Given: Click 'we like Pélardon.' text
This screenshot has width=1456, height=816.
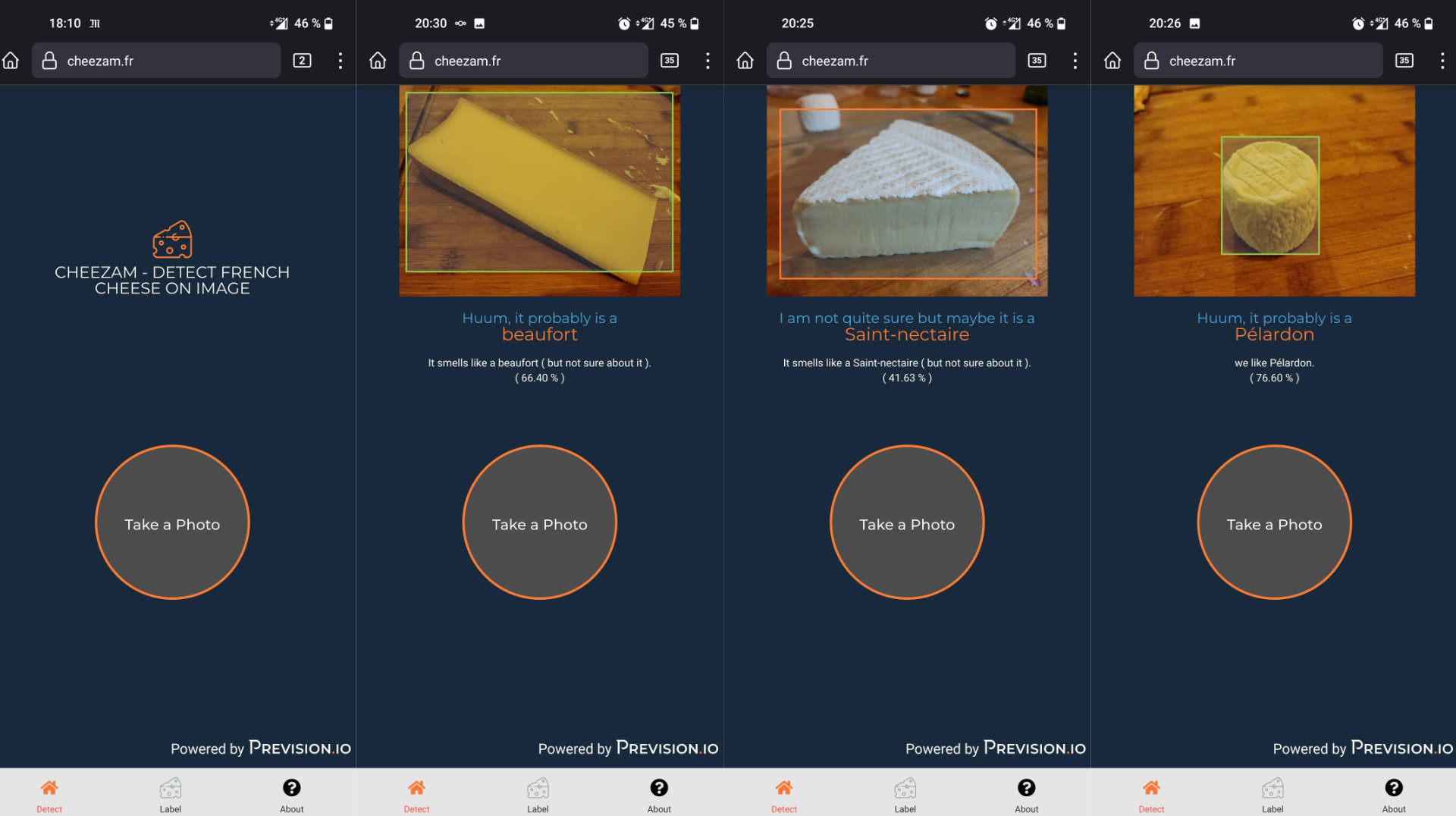Looking at the screenshot, I should pyautogui.click(x=1275, y=362).
